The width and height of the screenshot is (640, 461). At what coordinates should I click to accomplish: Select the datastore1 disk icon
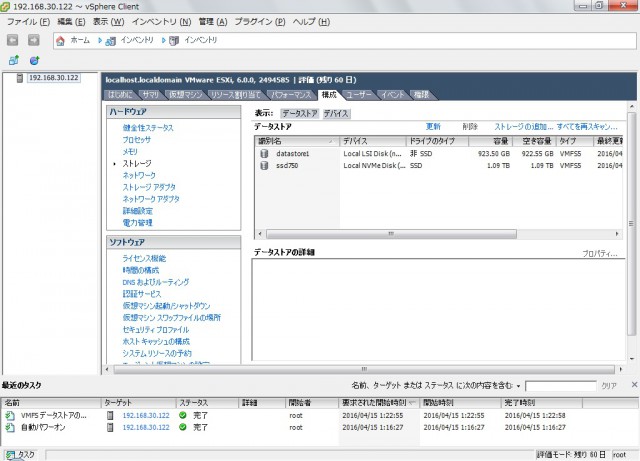265,153
